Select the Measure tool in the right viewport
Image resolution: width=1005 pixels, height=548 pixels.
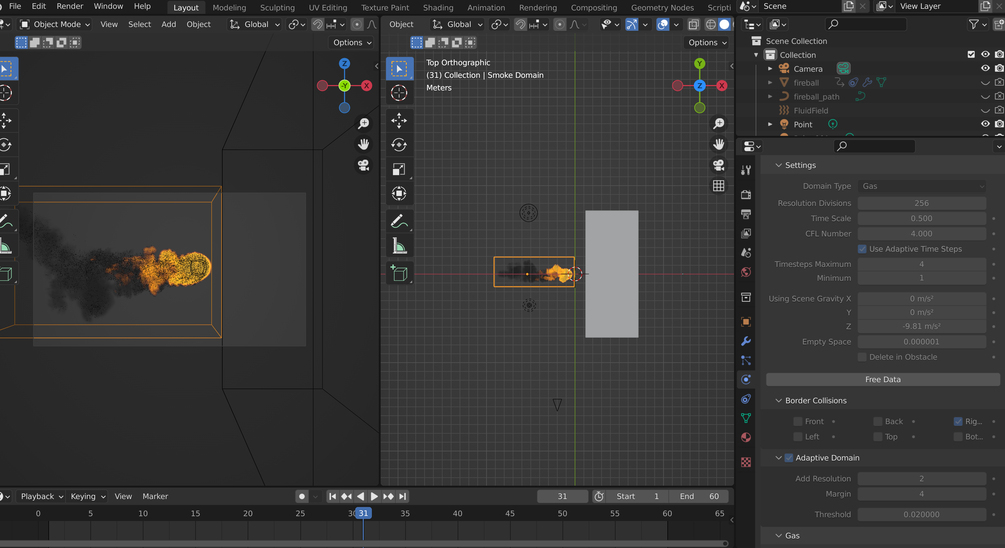pos(399,246)
